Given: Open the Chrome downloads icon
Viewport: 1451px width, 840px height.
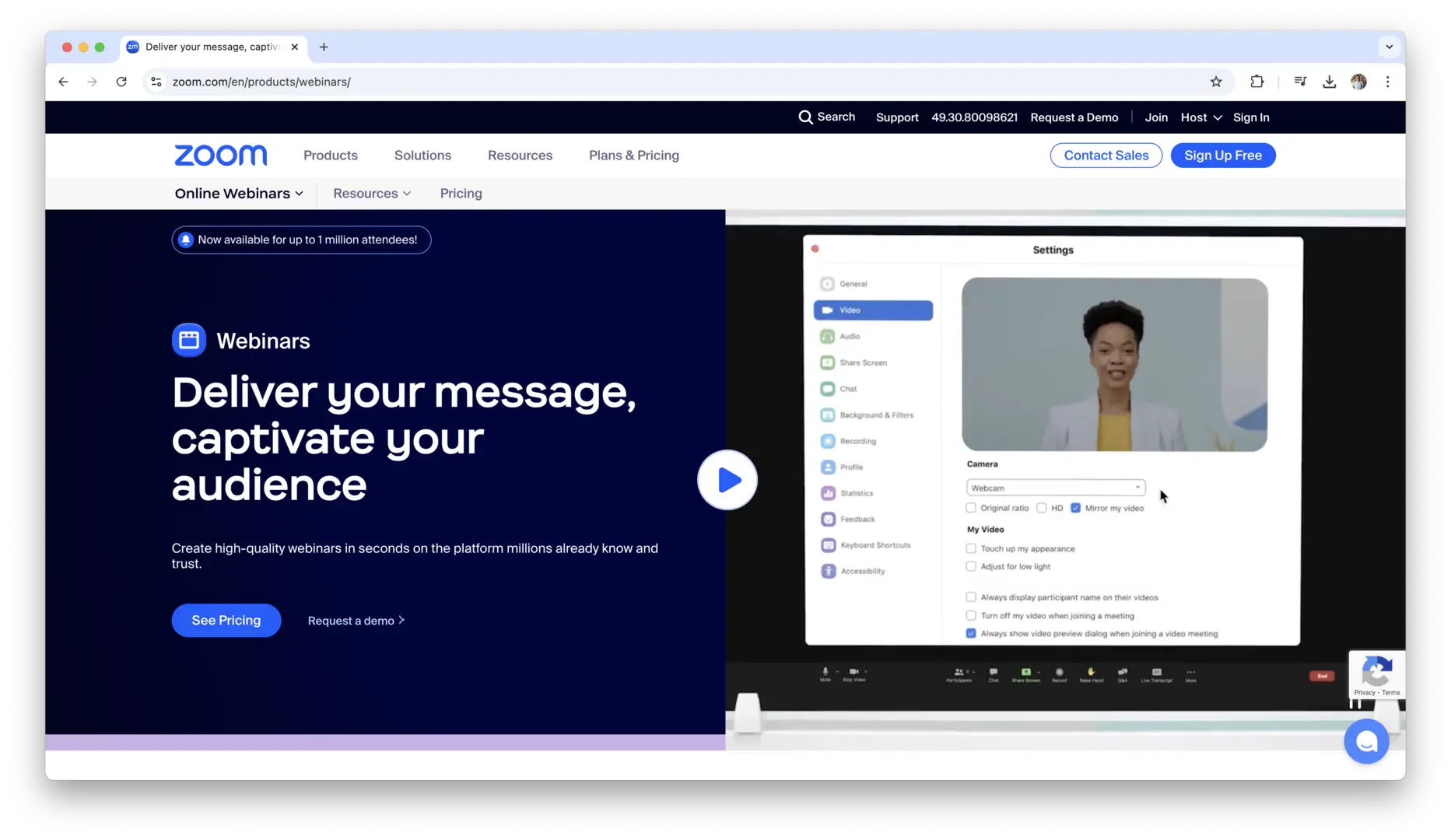Looking at the screenshot, I should 1330,82.
